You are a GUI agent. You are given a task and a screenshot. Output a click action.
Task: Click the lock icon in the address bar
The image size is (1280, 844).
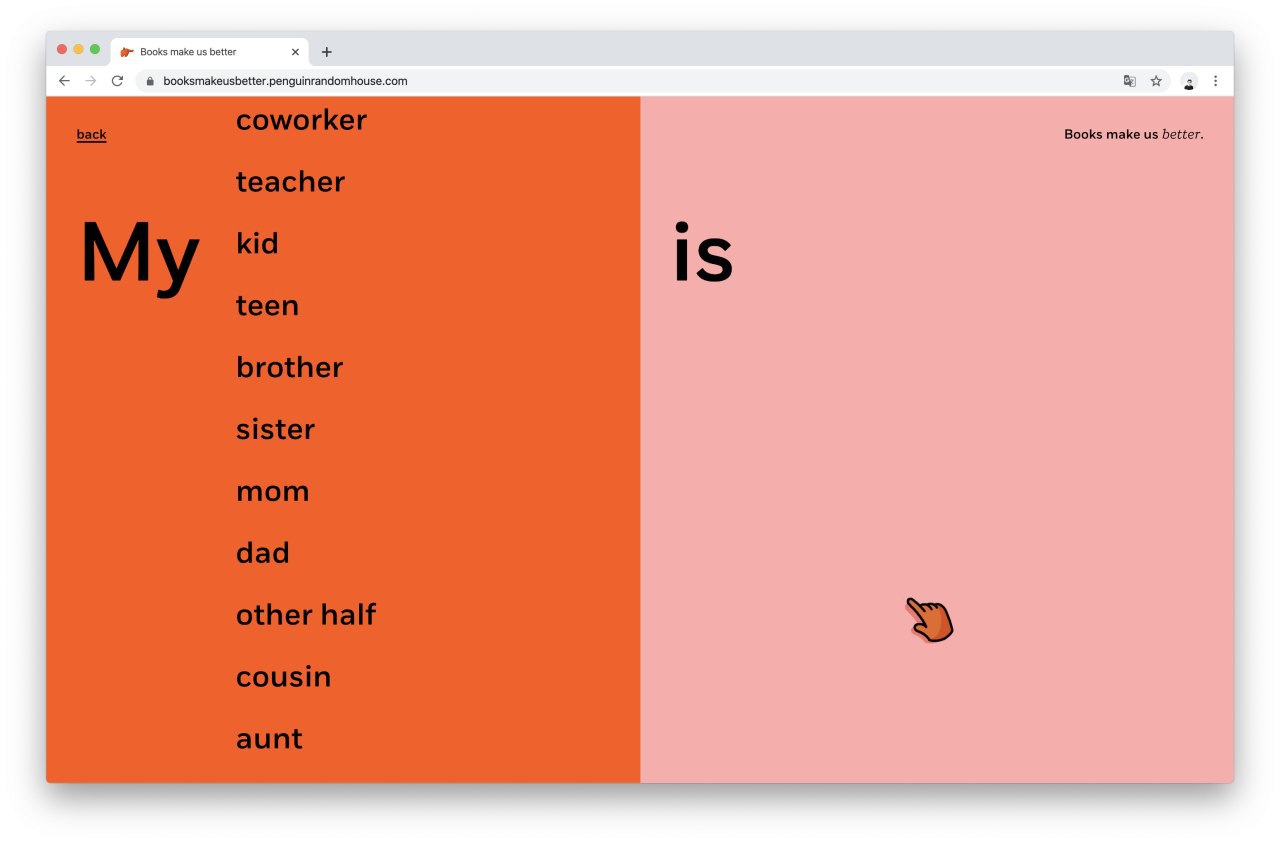151,81
